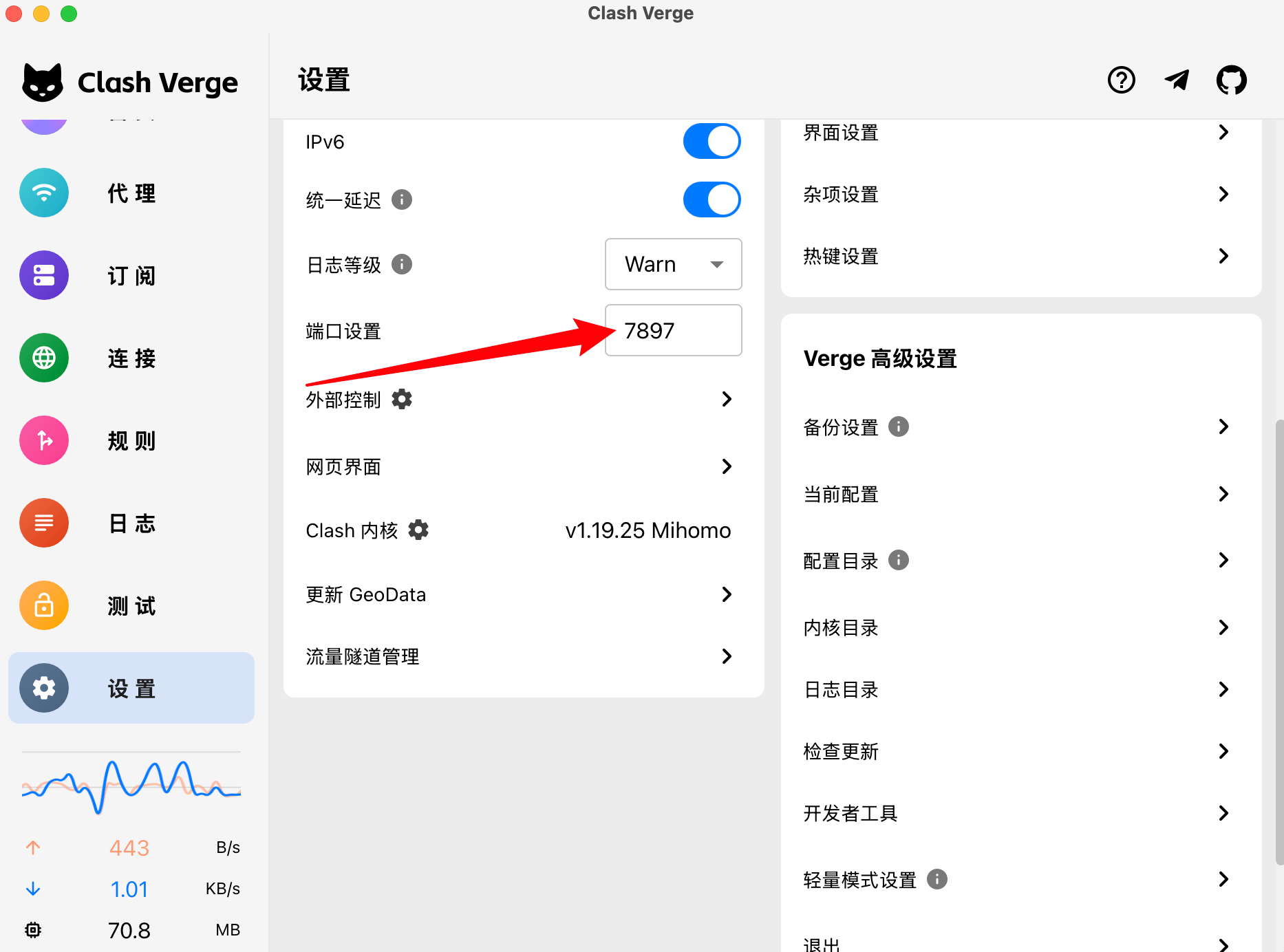Click the traffic graph in sidebar
Image resolution: width=1284 pixels, height=952 pixels.
131,786
